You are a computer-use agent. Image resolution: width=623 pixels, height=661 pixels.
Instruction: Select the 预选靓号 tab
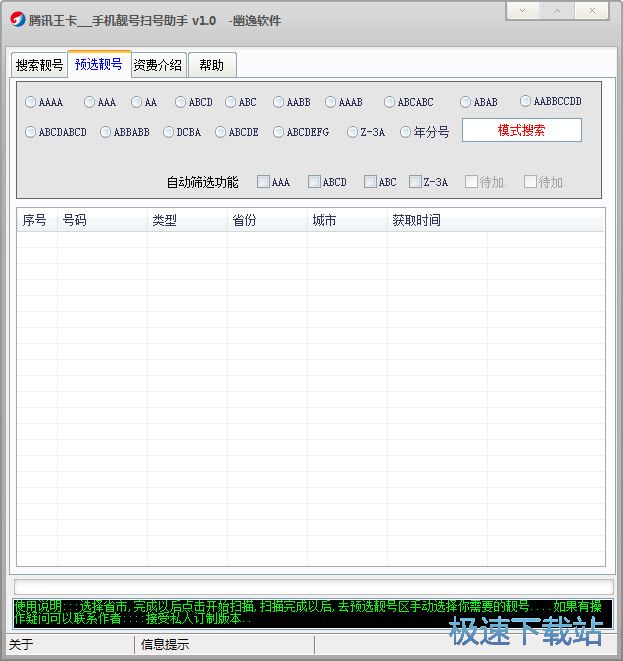point(99,64)
